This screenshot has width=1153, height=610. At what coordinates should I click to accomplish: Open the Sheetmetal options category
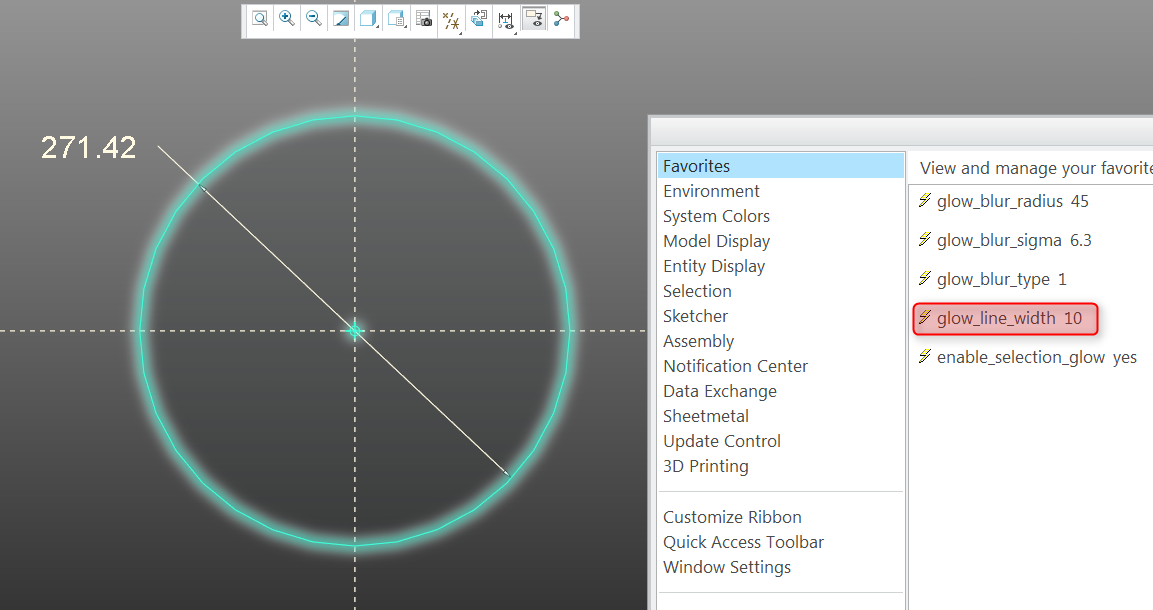pos(706,416)
